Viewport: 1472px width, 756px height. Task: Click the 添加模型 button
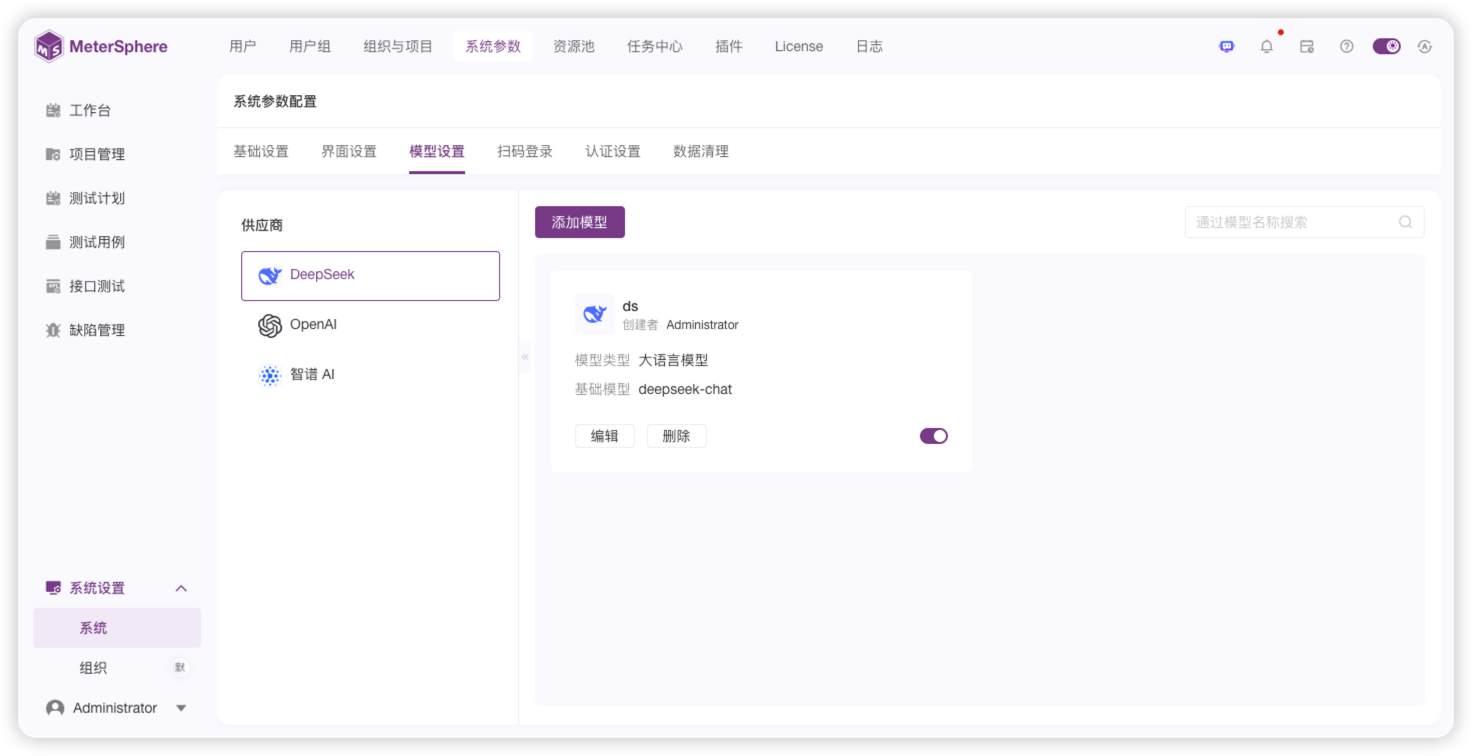580,222
